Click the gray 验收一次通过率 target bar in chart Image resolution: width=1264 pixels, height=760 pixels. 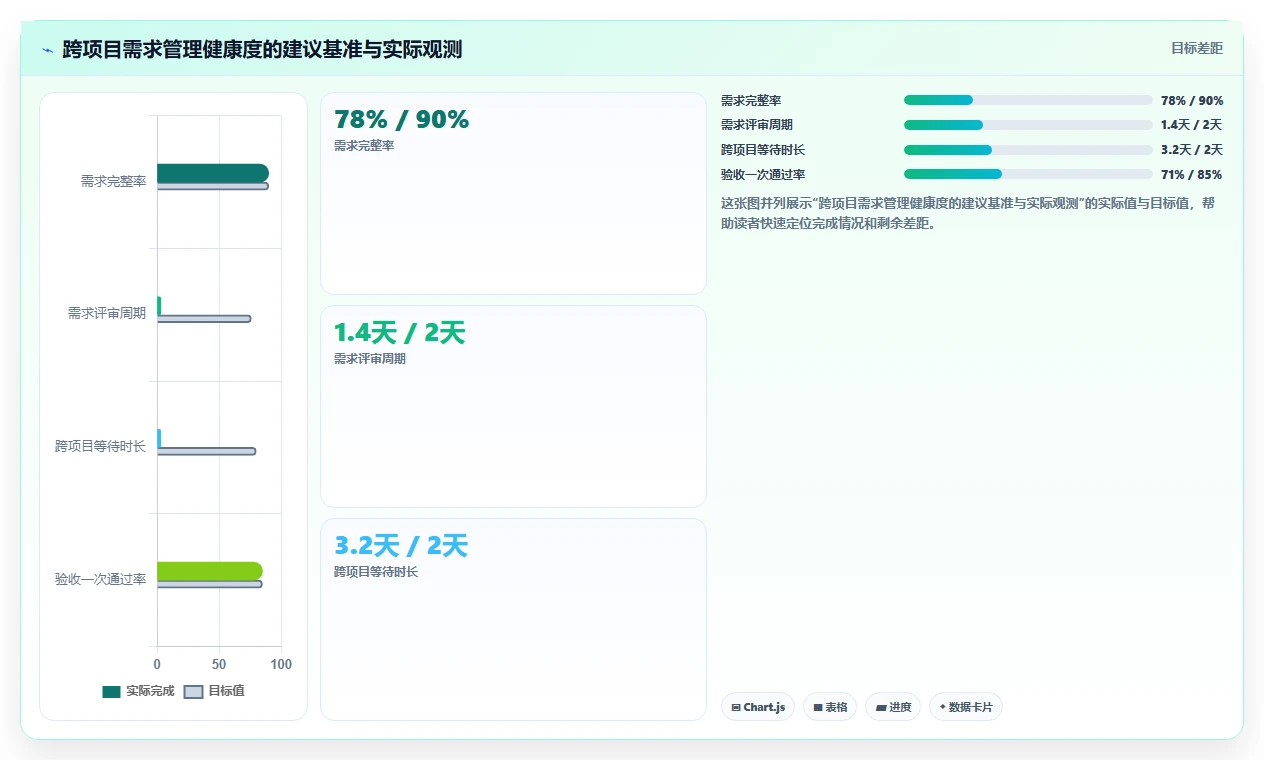pos(210,584)
